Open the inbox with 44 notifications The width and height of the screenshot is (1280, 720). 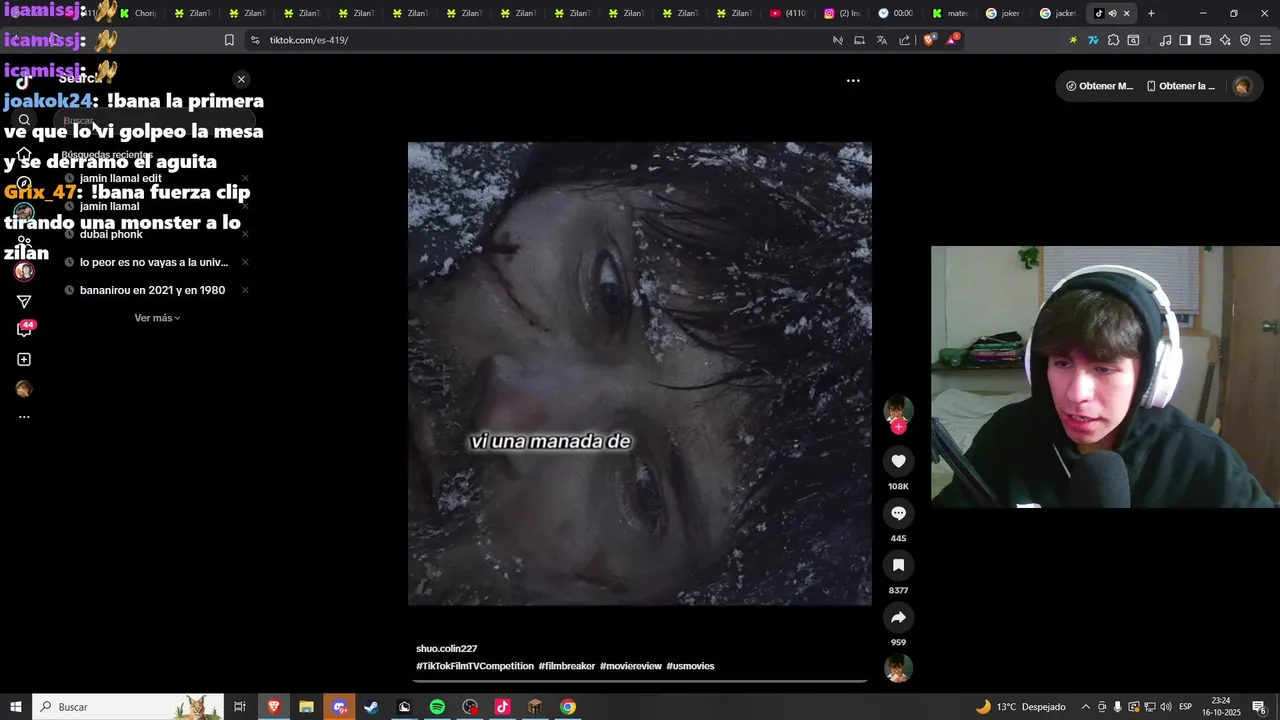coord(24,329)
